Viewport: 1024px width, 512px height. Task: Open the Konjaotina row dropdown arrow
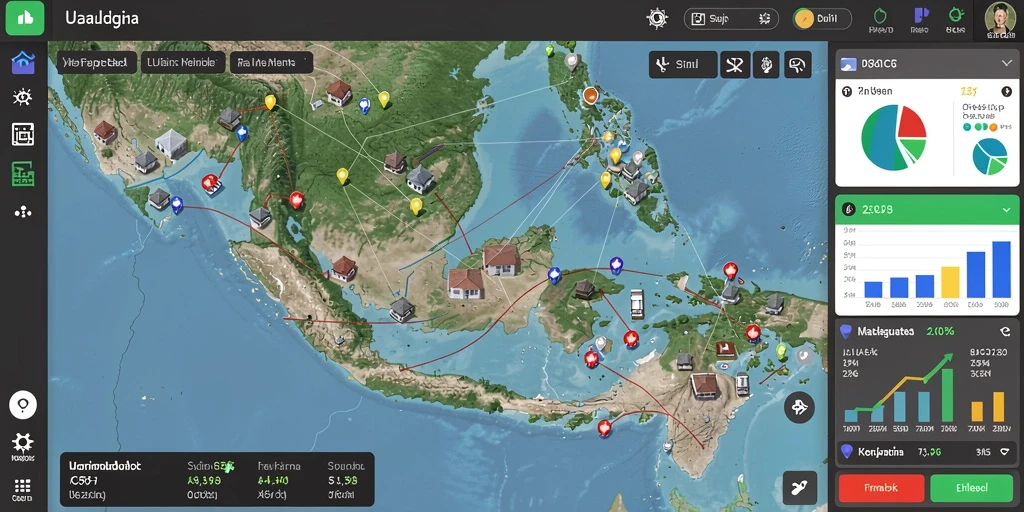1004,451
